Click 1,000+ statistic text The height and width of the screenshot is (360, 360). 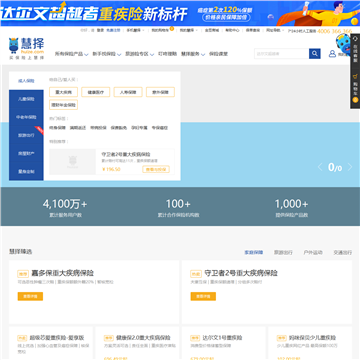(x=291, y=204)
